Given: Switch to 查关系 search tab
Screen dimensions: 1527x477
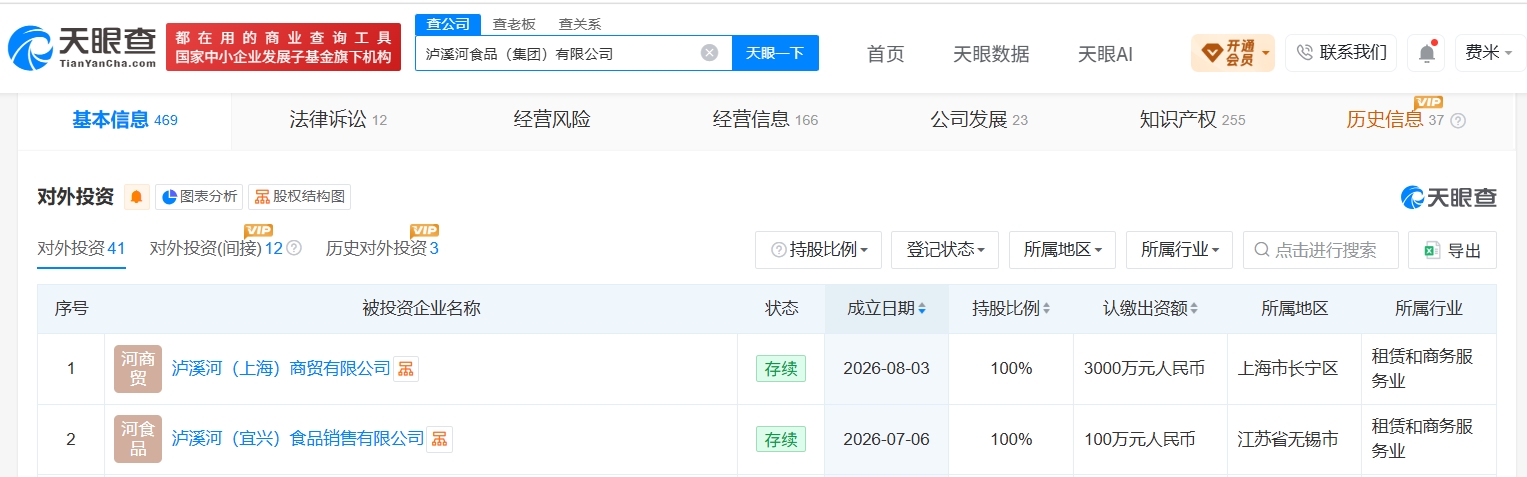Looking at the screenshot, I should click(x=580, y=24).
